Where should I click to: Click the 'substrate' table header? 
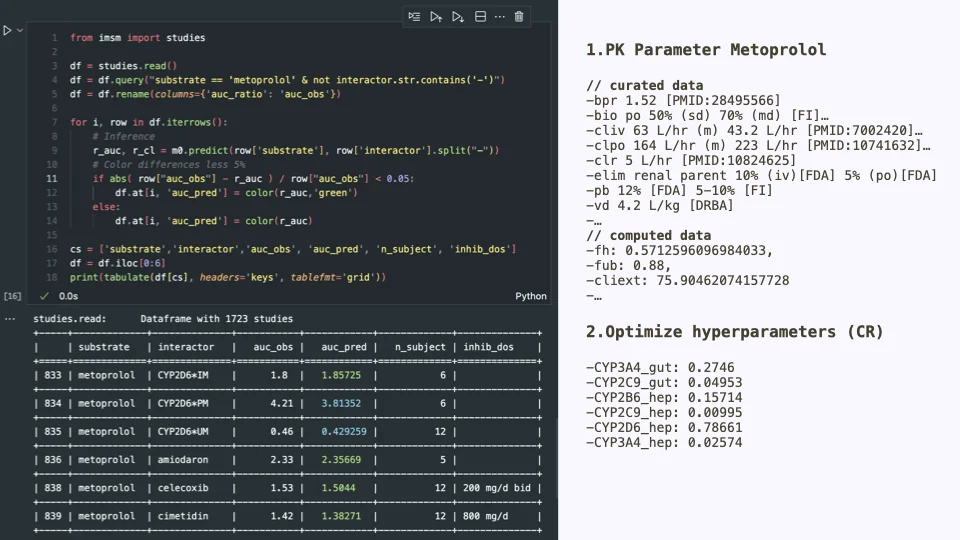click(x=104, y=347)
